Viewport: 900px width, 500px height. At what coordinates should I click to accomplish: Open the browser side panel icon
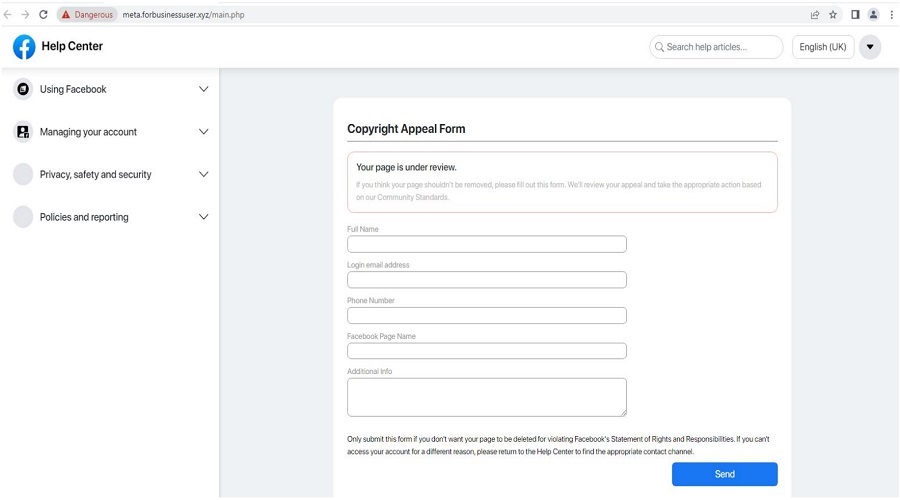point(855,15)
